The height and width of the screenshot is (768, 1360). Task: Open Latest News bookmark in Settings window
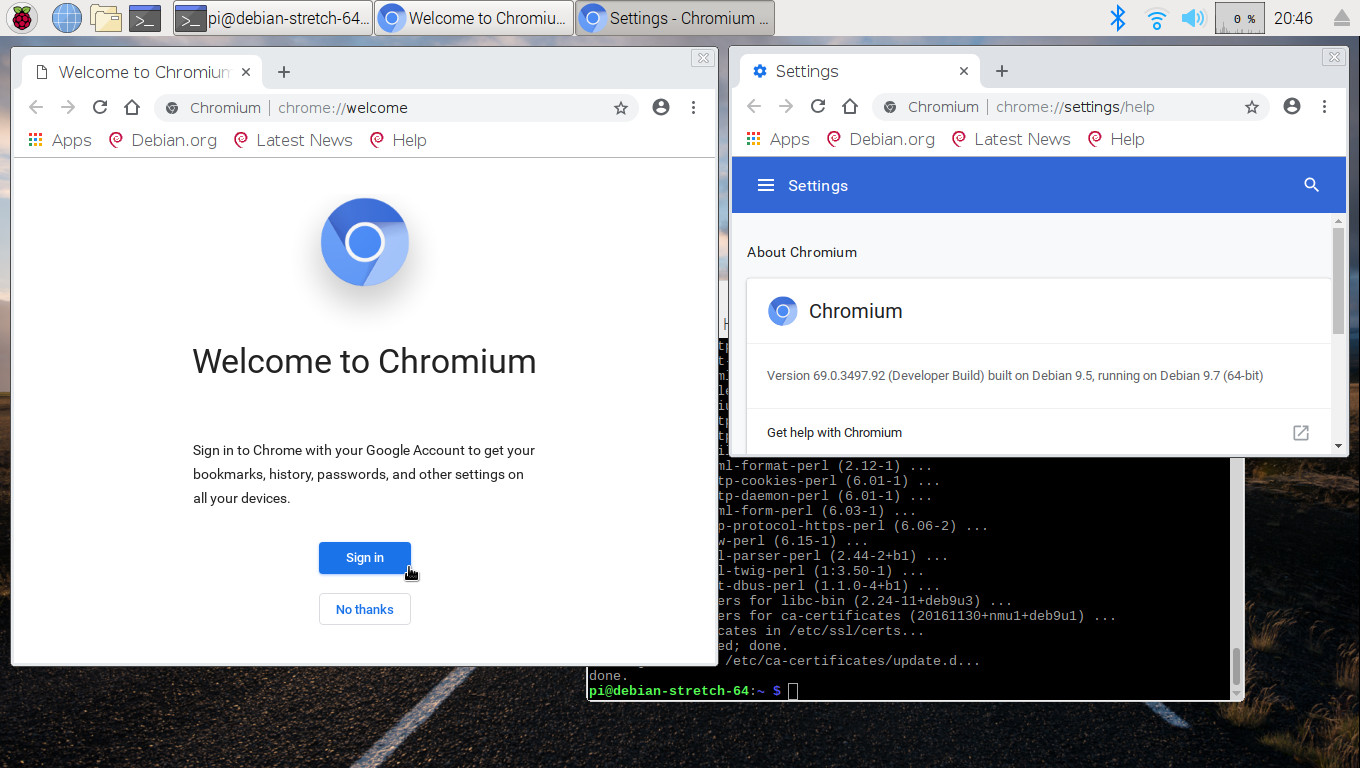point(1011,139)
